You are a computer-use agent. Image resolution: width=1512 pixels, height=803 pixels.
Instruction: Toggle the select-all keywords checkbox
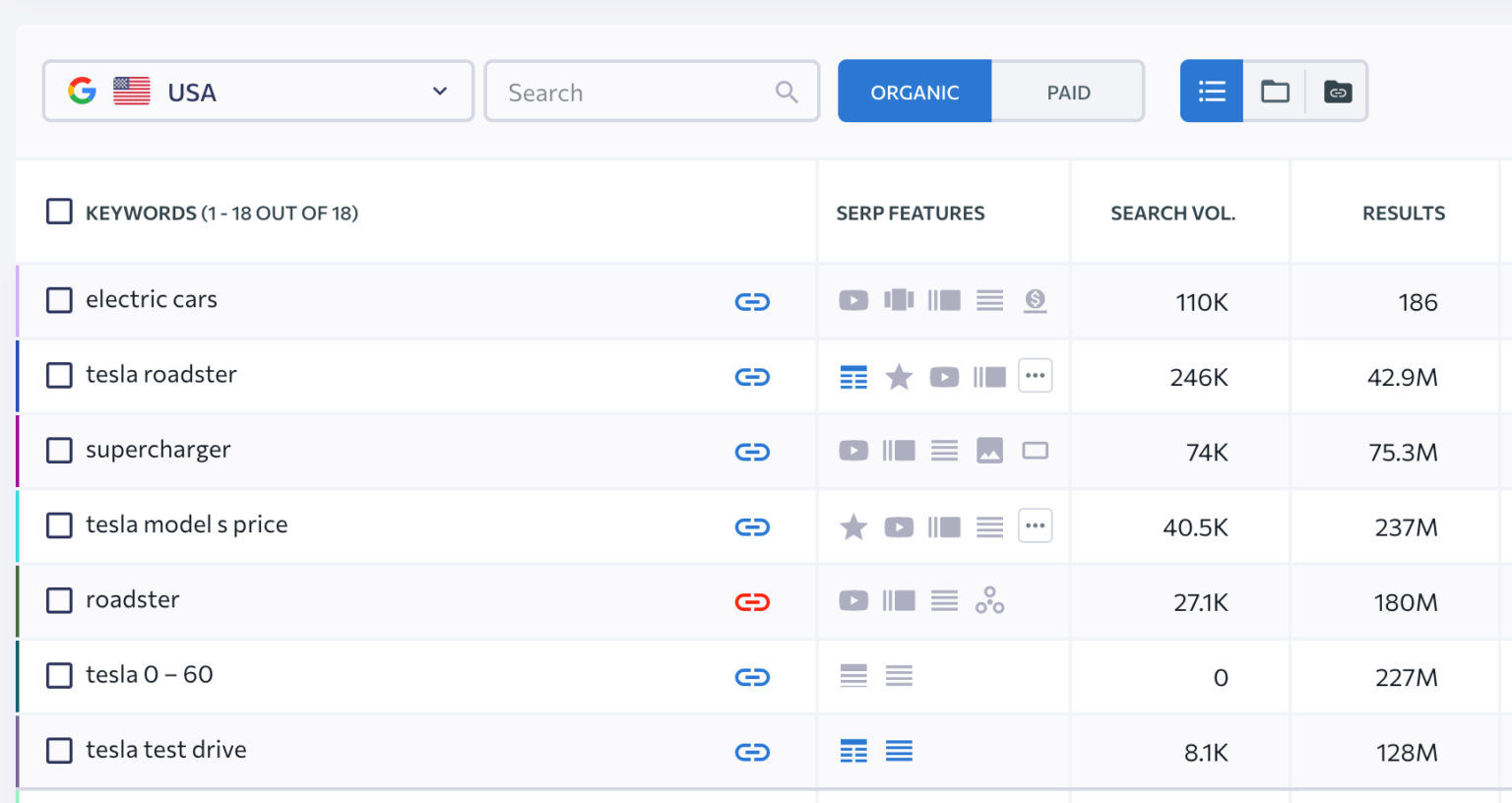tap(59, 211)
